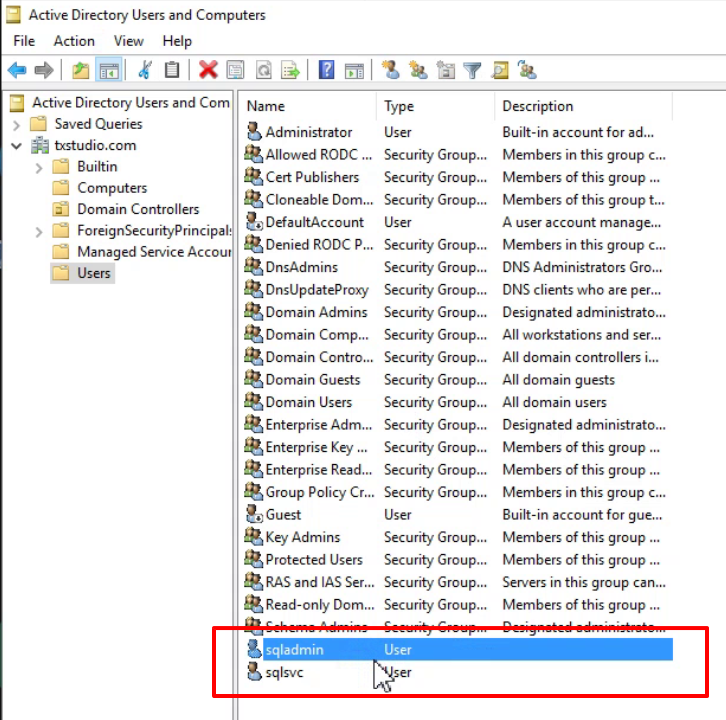
Task: Select Domain Comp... group row
Action: (317, 334)
